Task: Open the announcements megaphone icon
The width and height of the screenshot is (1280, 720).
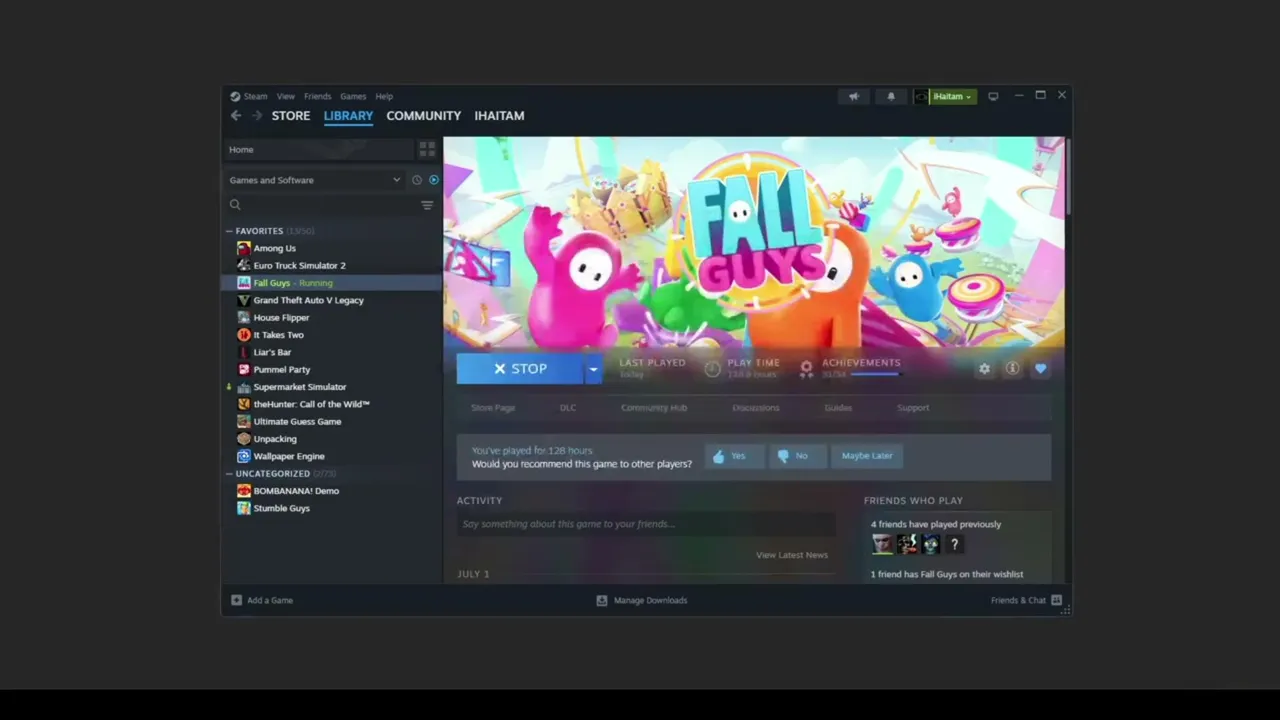Action: [854, 96]
